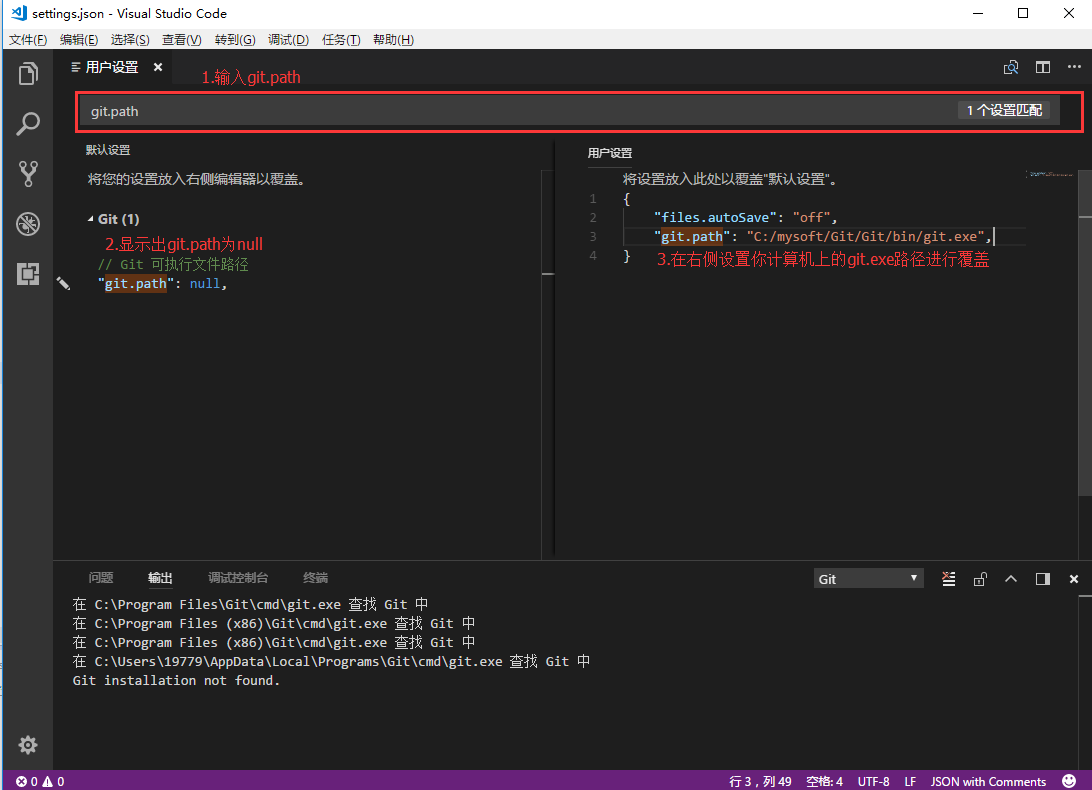Image resolution: width=1092 pixels, height=790 pixels.
Task: Click the 空格: 4 indentation indicator
Action: pyautogui.click(x=824, y=782)
